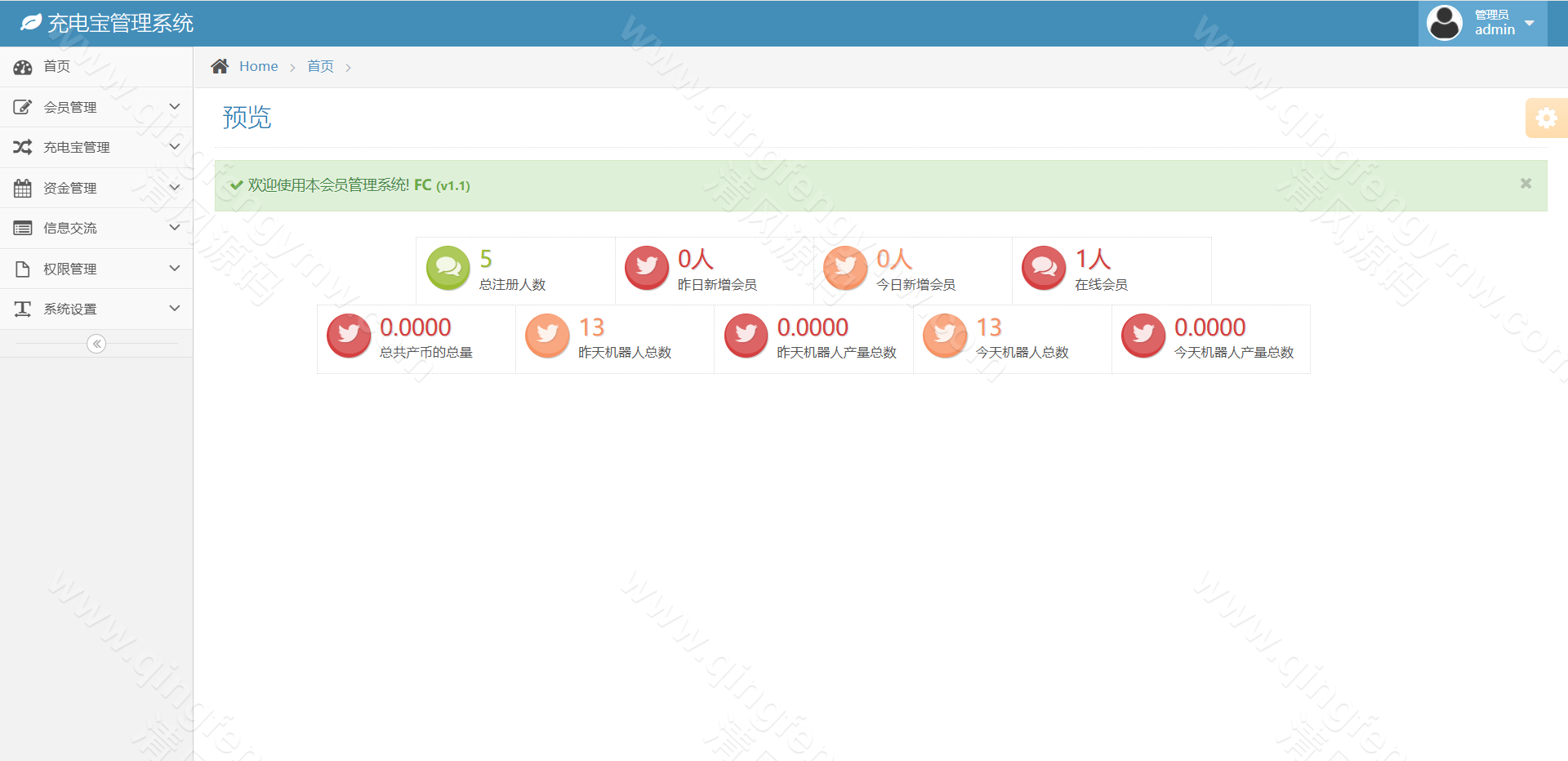Expand the 充电宝管理 submenu arrow
Screen dimensions: 1568x761
click(x=174, y=147)
